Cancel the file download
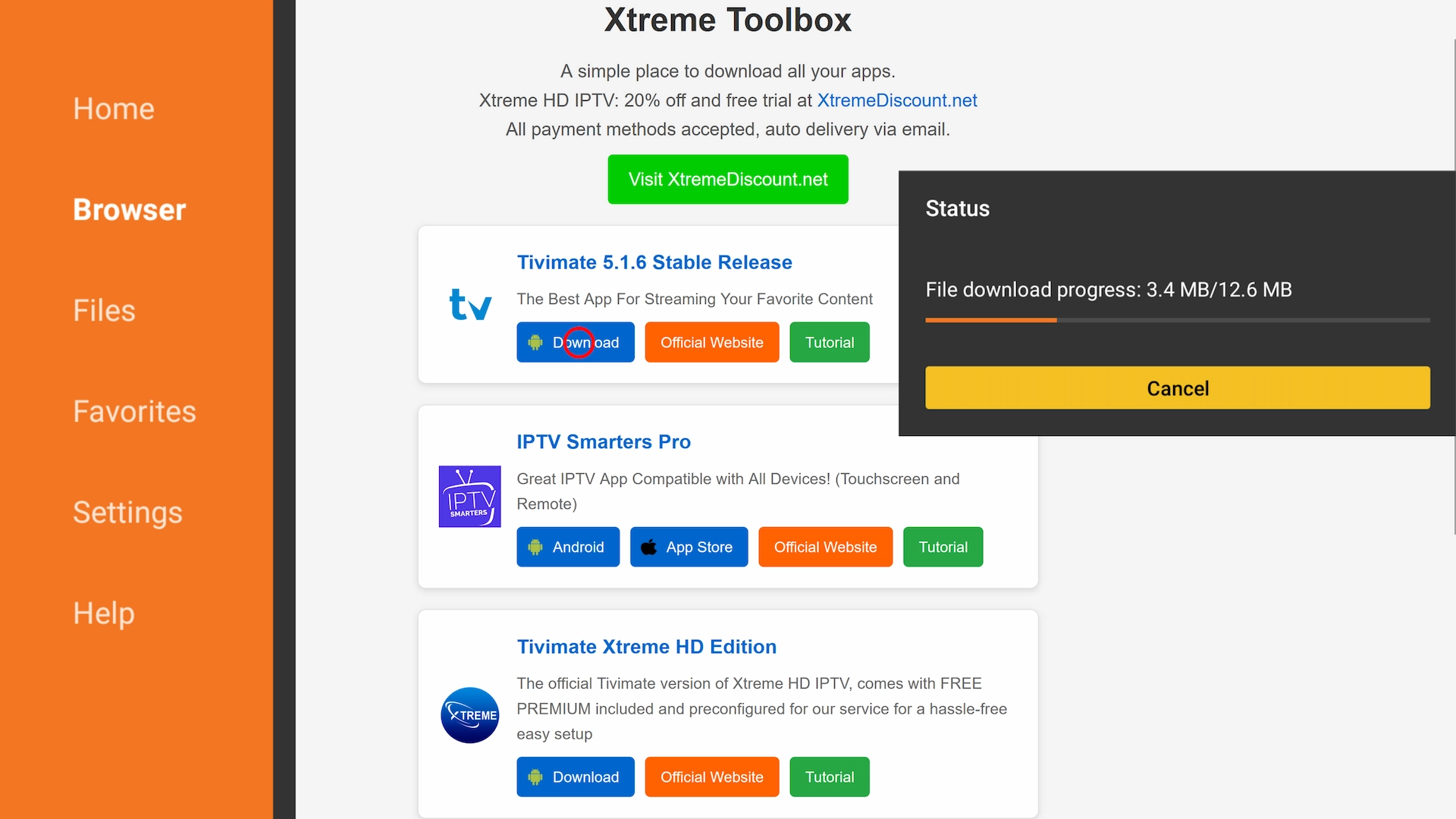The height and width of the screenshot is (819, 1456). click(1178, 388)
